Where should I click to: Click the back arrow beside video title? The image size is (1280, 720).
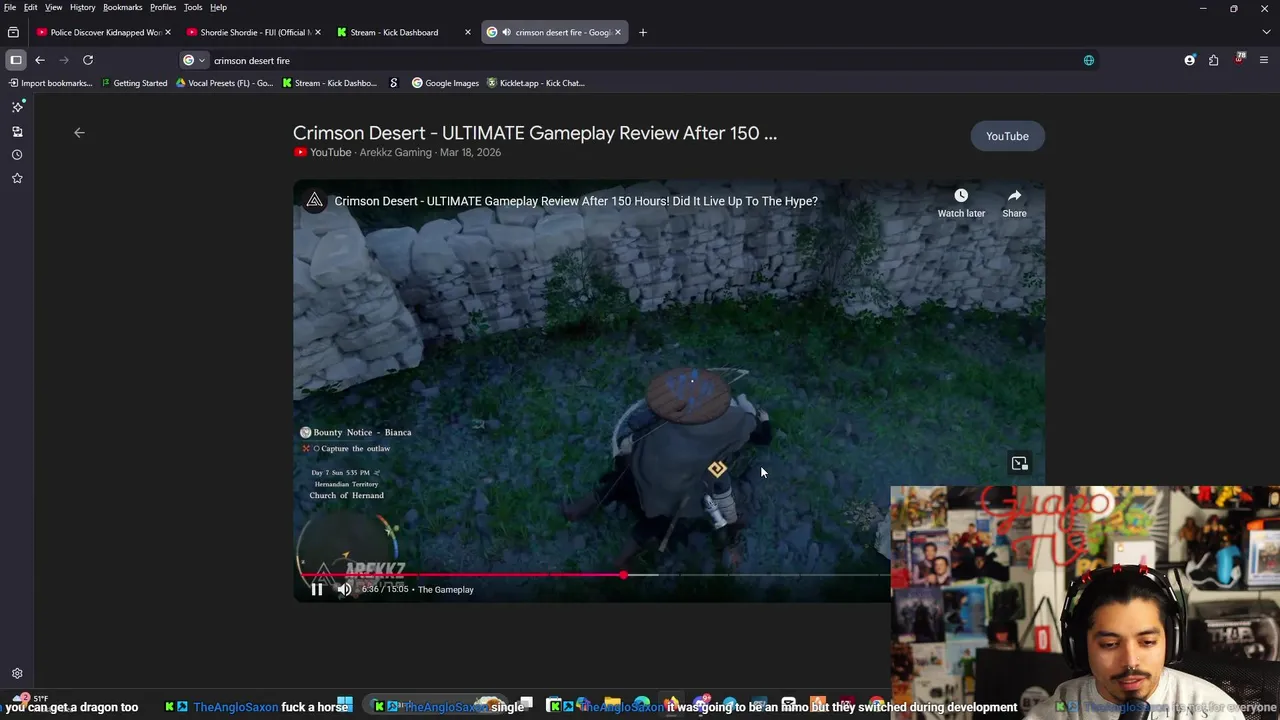click(x=79, y=132)
